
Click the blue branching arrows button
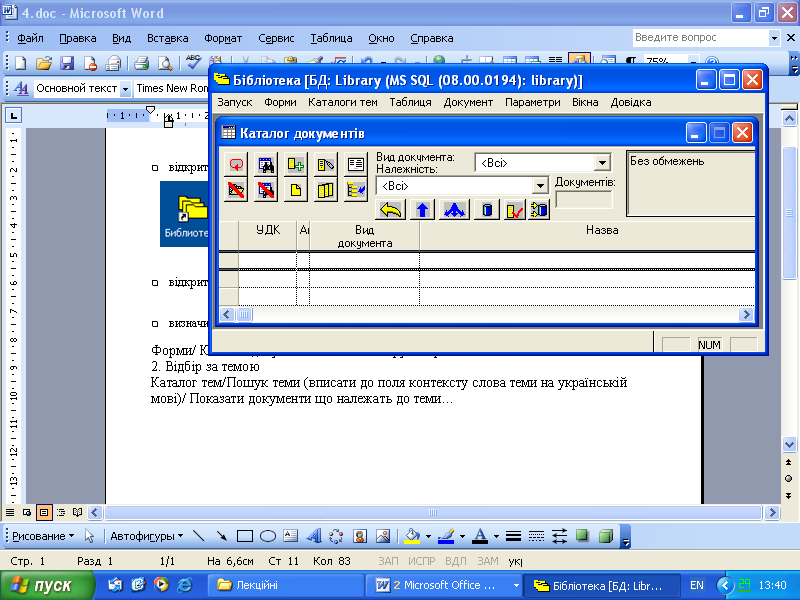point(454,210)
